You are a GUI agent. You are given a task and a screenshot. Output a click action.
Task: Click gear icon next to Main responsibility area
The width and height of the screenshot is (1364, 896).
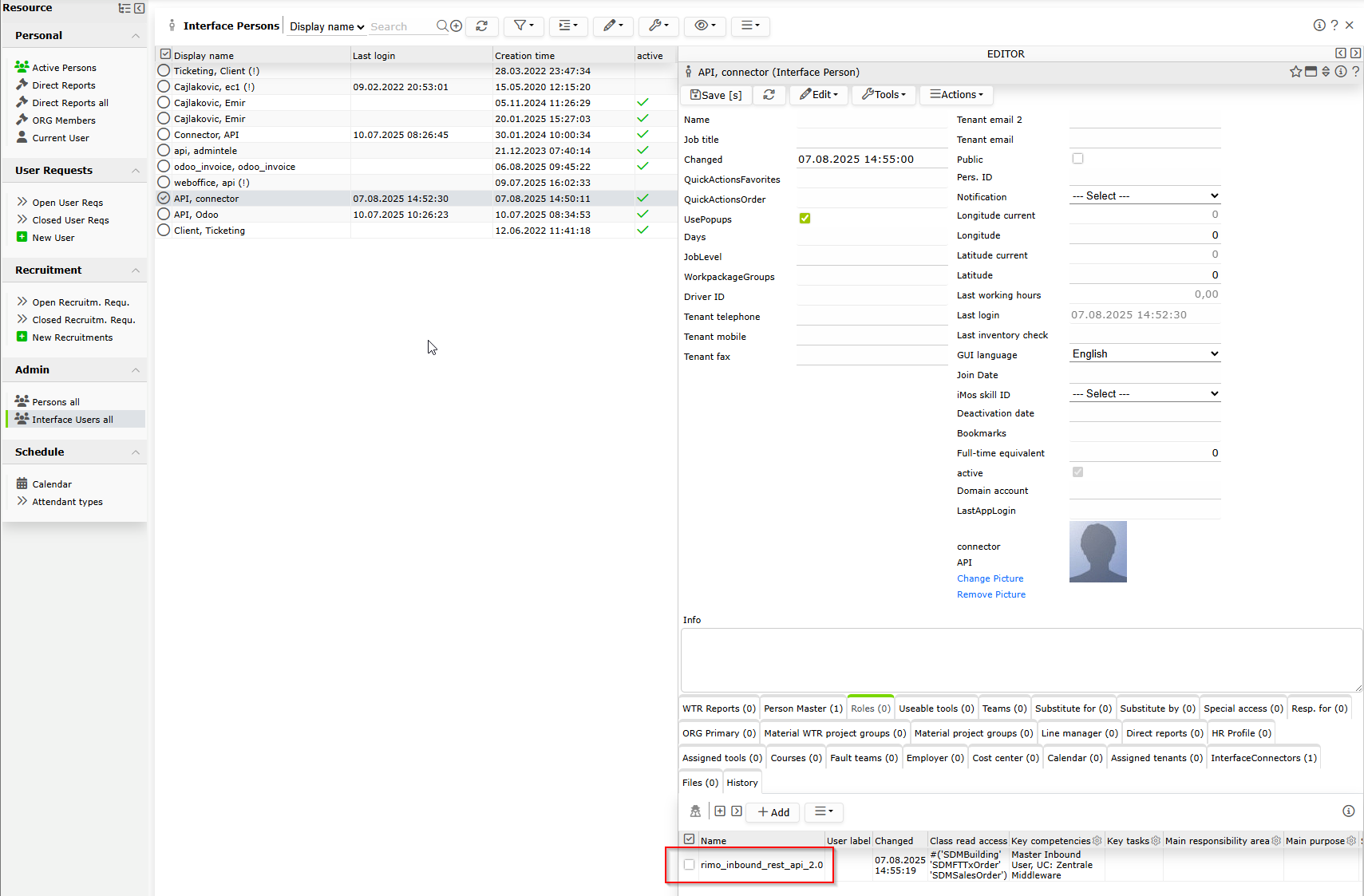coord(1276,840)
